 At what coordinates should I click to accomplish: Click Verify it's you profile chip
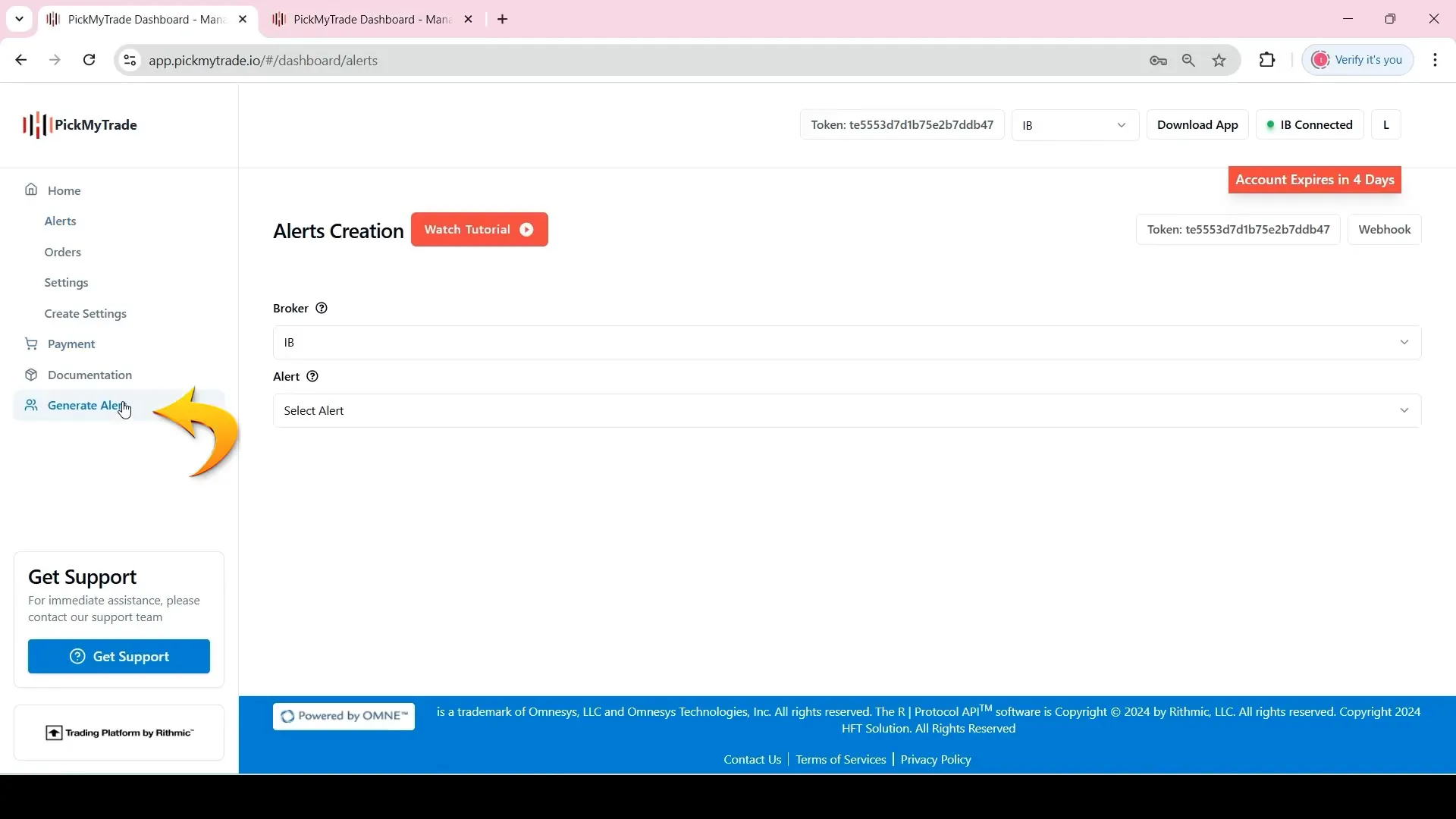point(1357,60)
